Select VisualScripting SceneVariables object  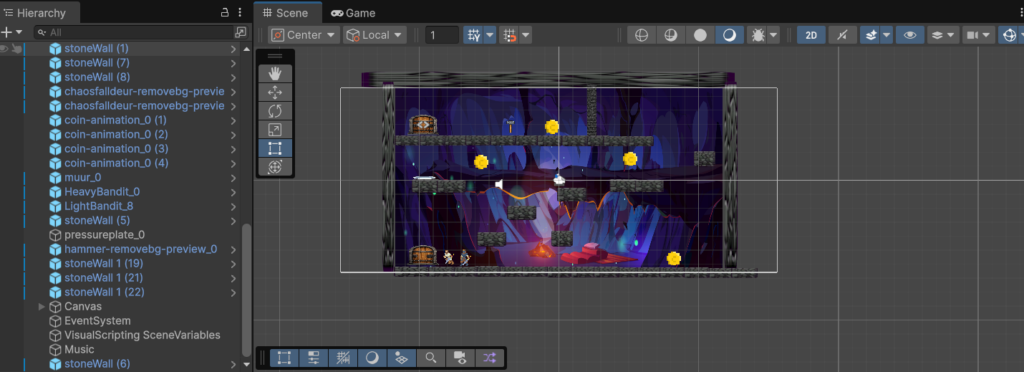pos(142,335)
